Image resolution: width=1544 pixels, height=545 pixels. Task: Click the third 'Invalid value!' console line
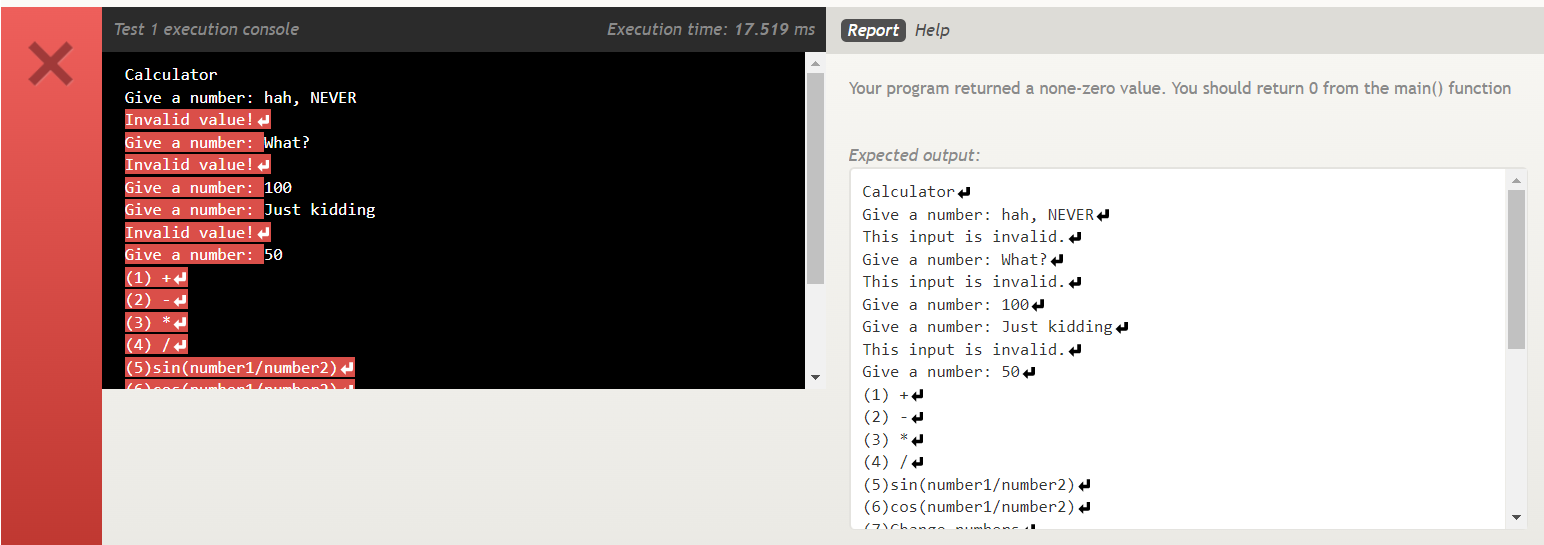(x=197, y=232)
